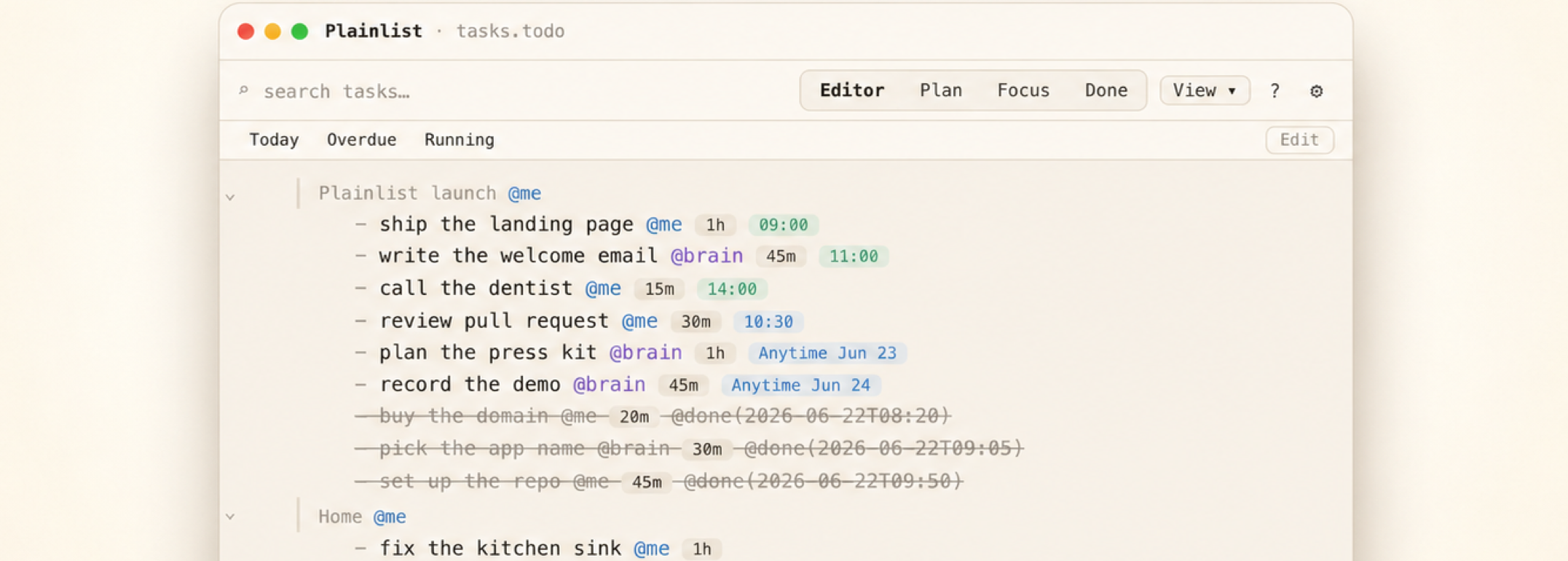1568x561 pixels.
Task: Click the 'Anytime Jun 24' badge
Action: 801,385
